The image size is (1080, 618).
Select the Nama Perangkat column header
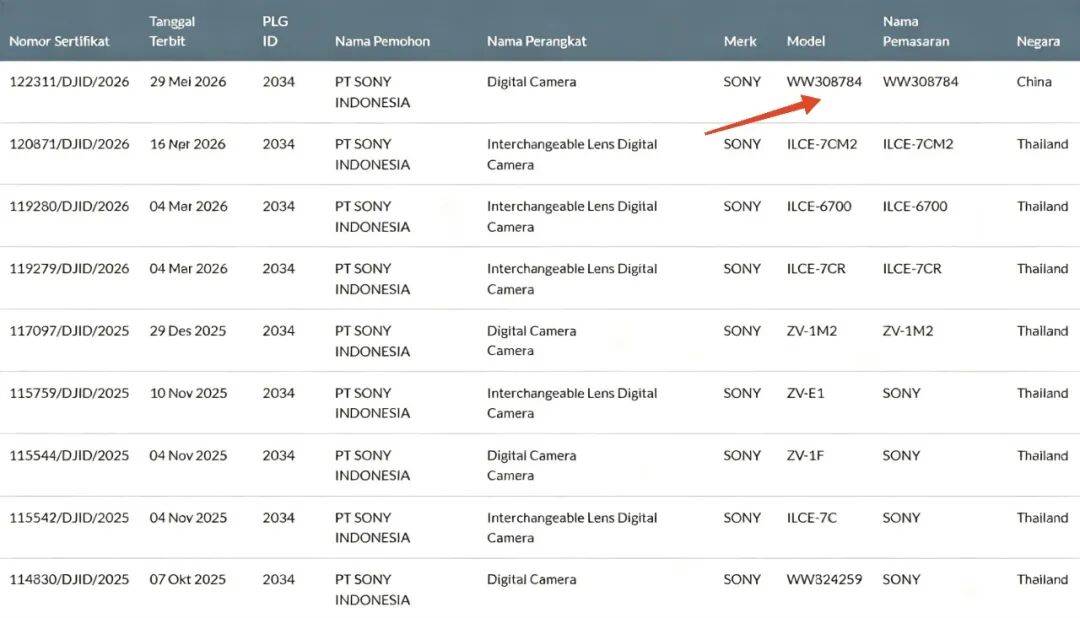click(537, 41)
